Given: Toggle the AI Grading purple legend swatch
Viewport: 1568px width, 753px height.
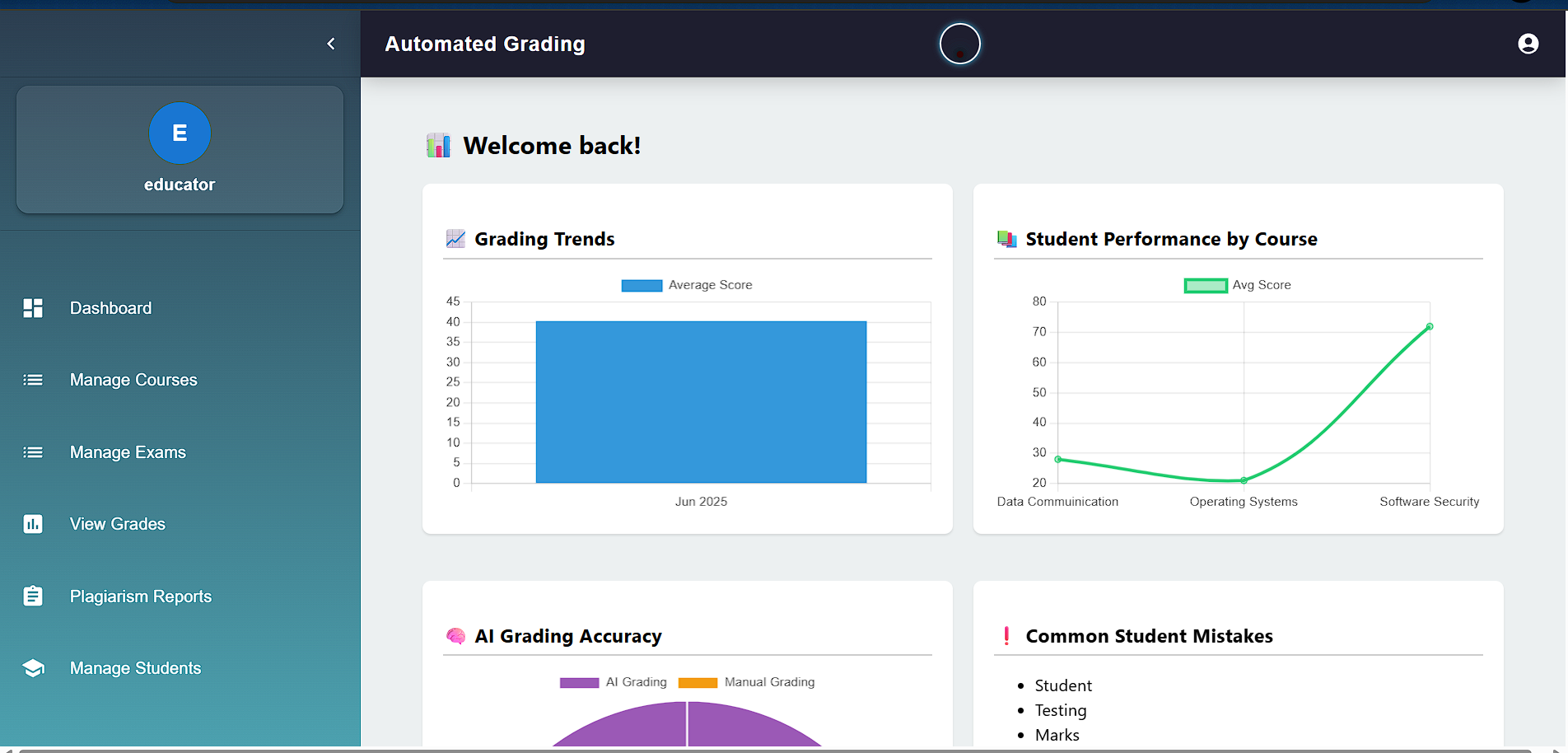Looking at the screenshot, I should click(x=579, y=682).
